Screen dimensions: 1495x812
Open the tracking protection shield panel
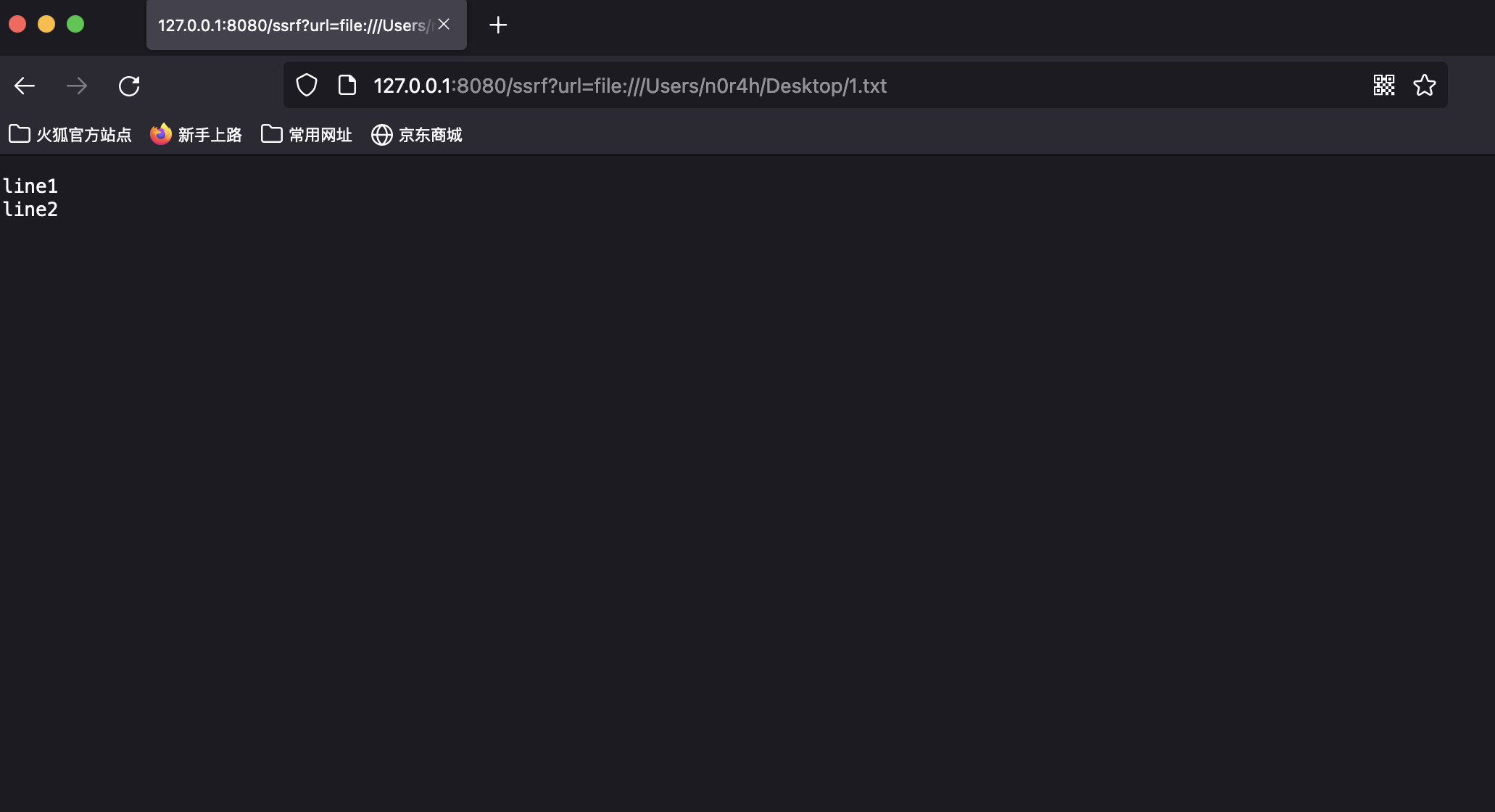[x=307, y=86]
